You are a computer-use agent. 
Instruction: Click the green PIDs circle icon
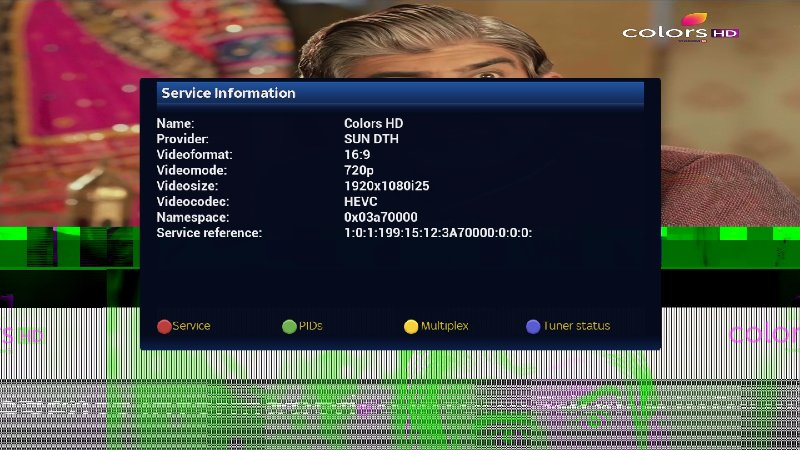289,327
